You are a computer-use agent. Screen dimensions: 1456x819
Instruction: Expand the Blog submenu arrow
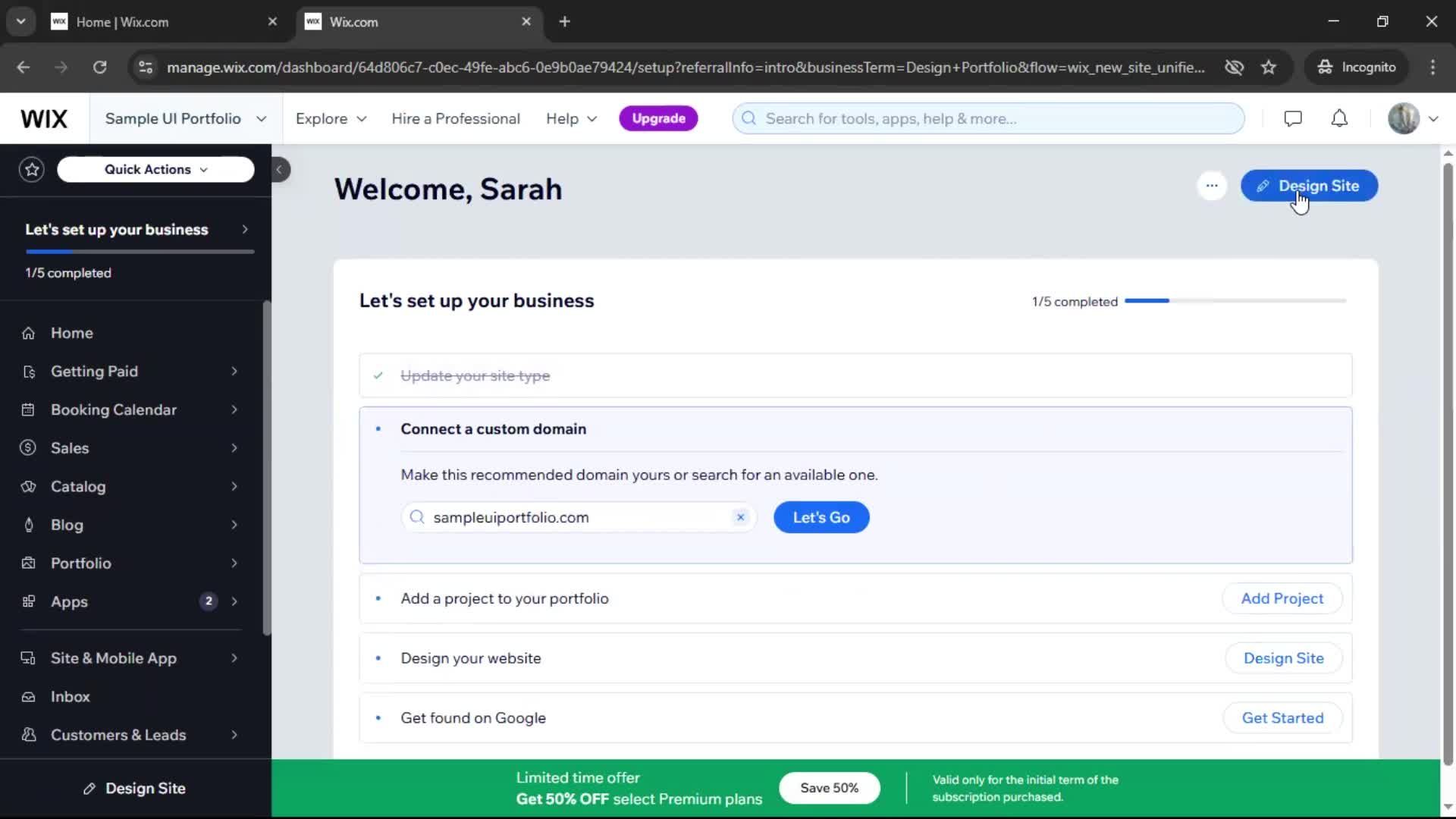tap(234, 525)
